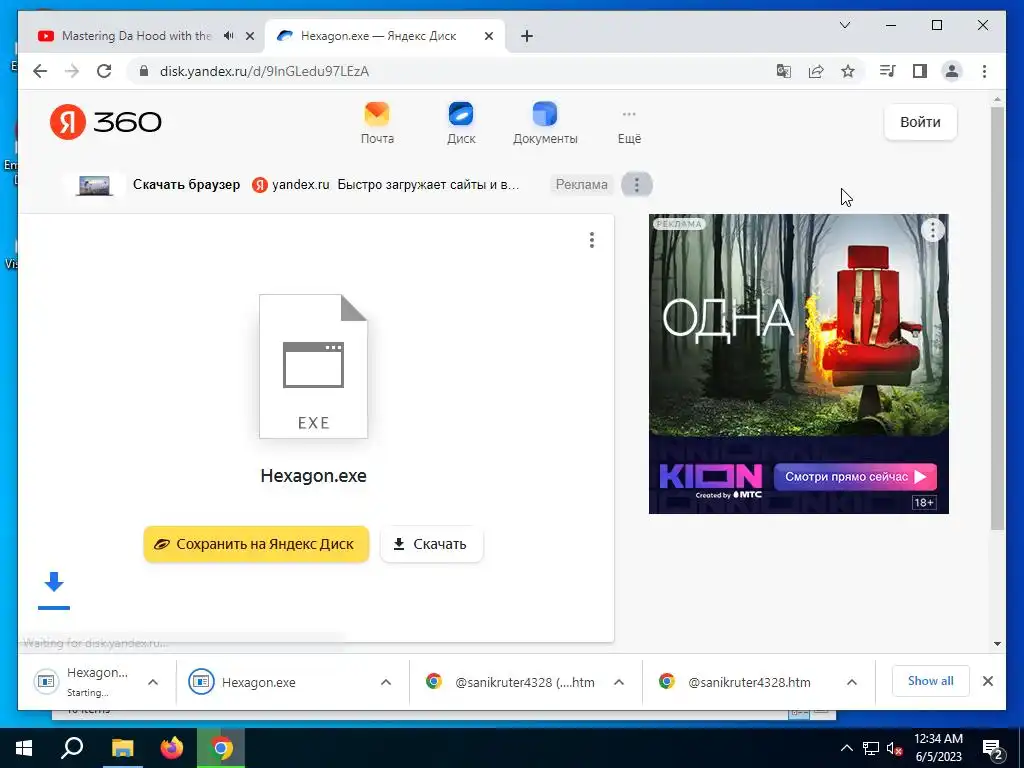Viewport: 1024px width, 768px height.
Task: Close the Mastering Da Hood YouTube tab
Action: click(249, 36)
